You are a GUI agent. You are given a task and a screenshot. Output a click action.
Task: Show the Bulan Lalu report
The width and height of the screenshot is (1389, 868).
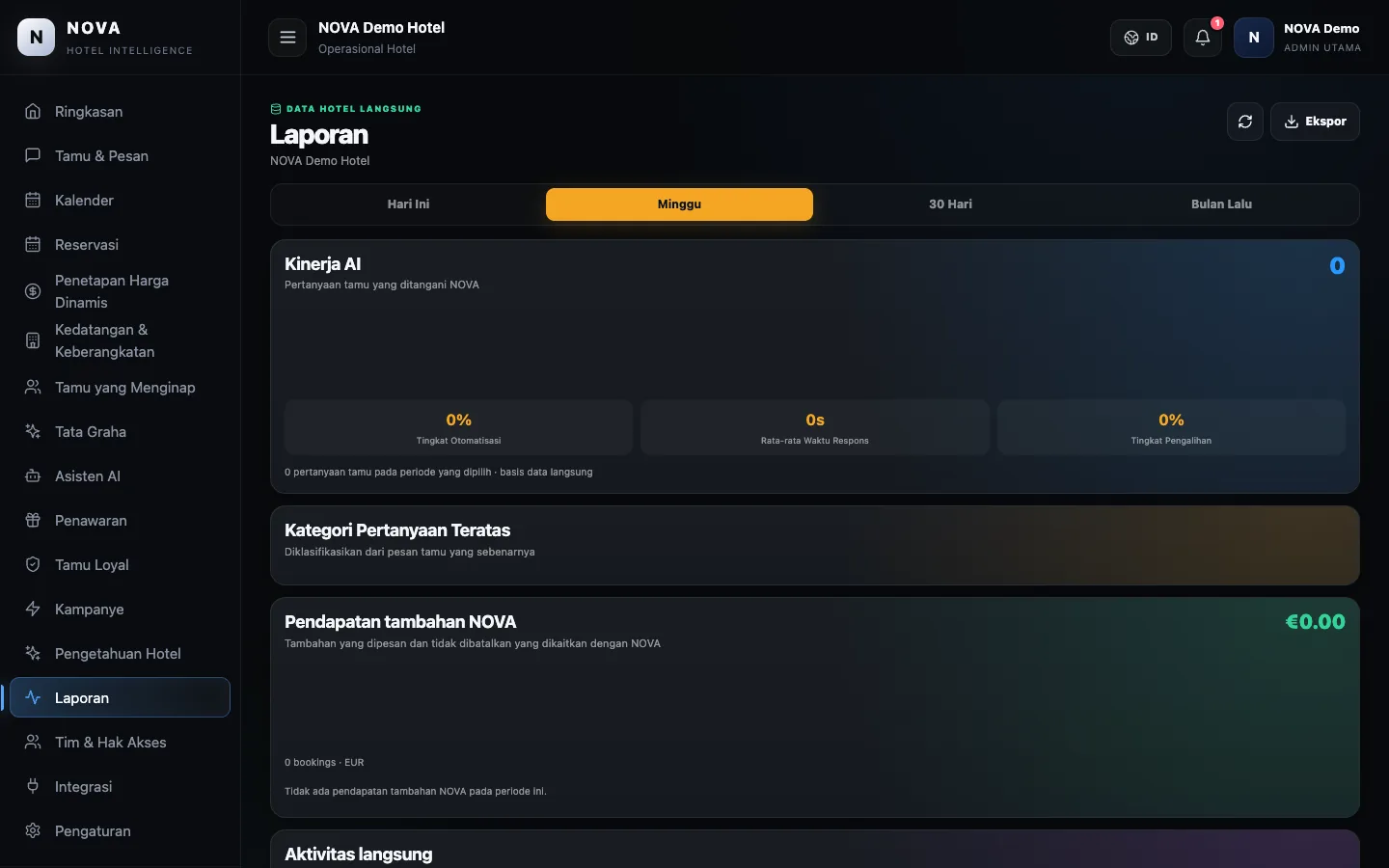point(1221,204)
